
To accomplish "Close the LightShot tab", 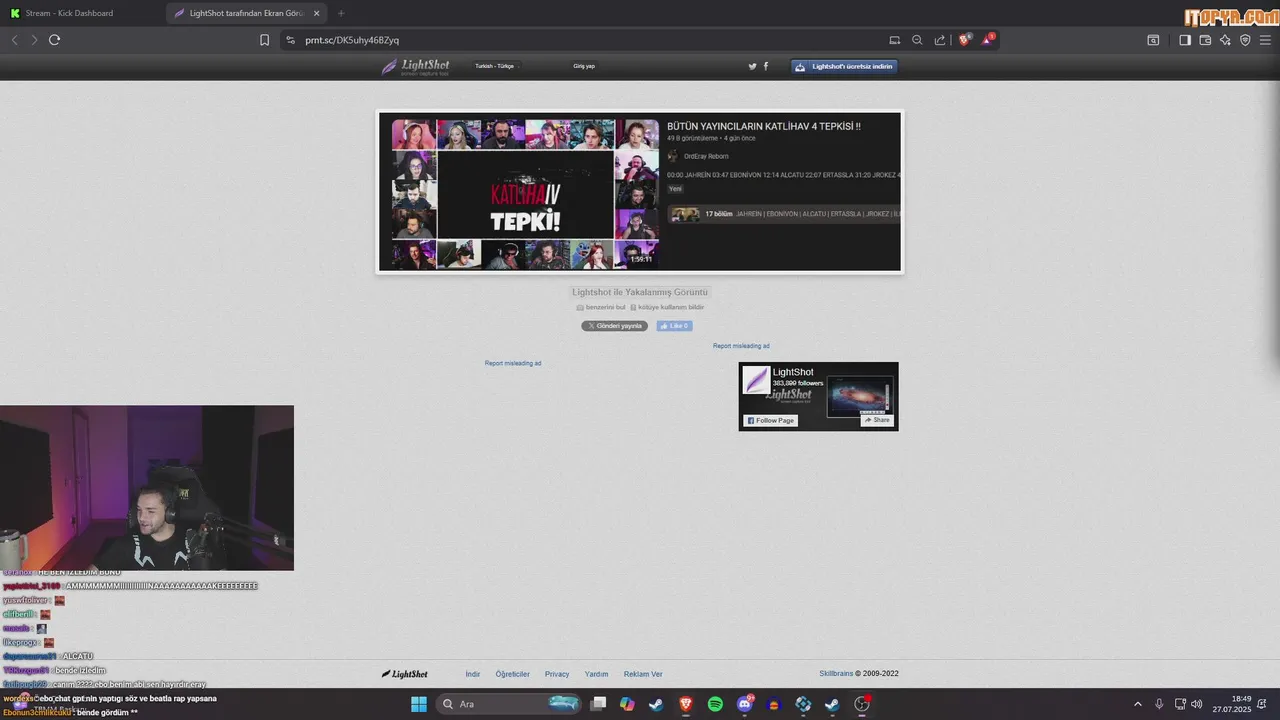I will 317,13.
